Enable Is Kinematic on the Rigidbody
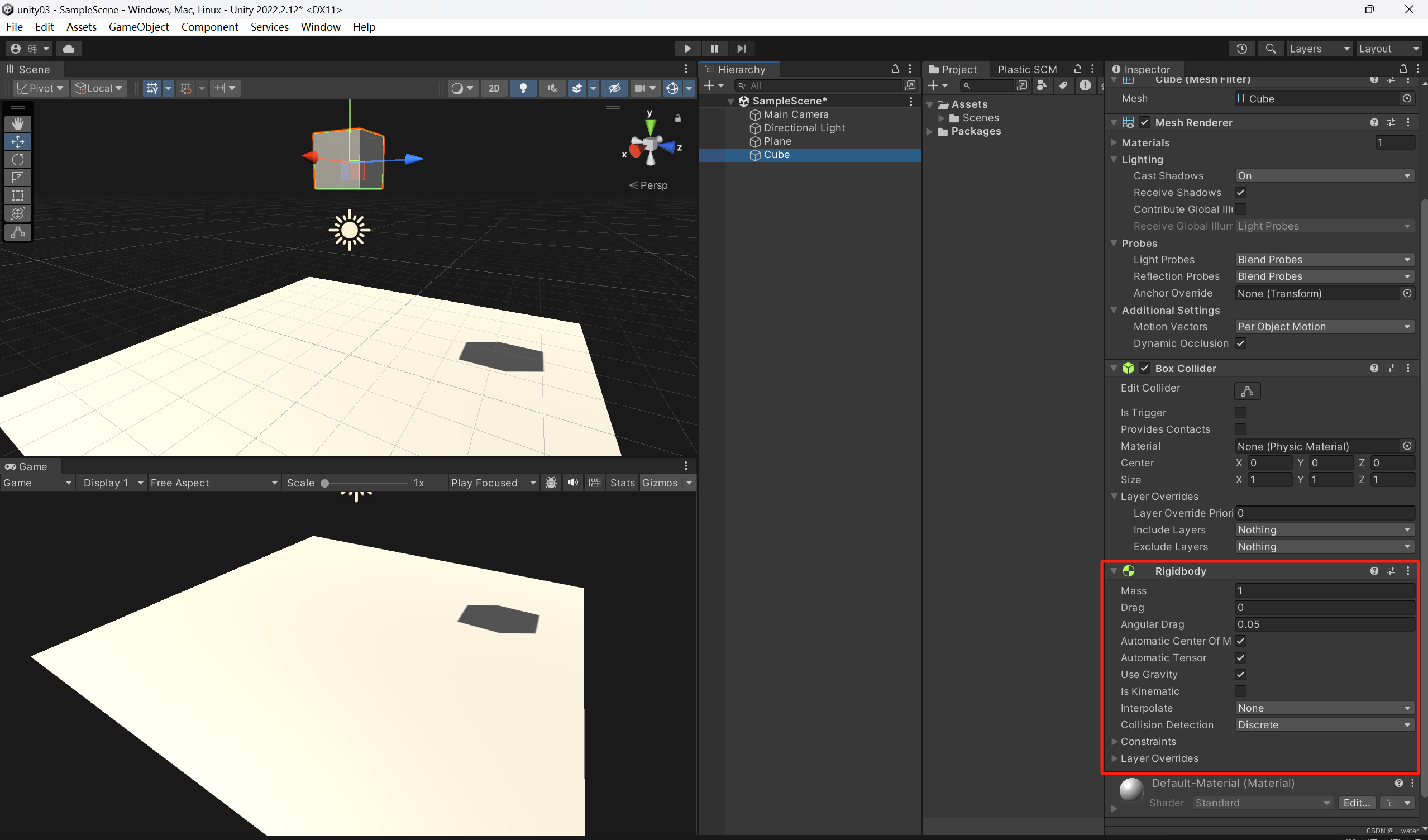 pos(1240,691)
